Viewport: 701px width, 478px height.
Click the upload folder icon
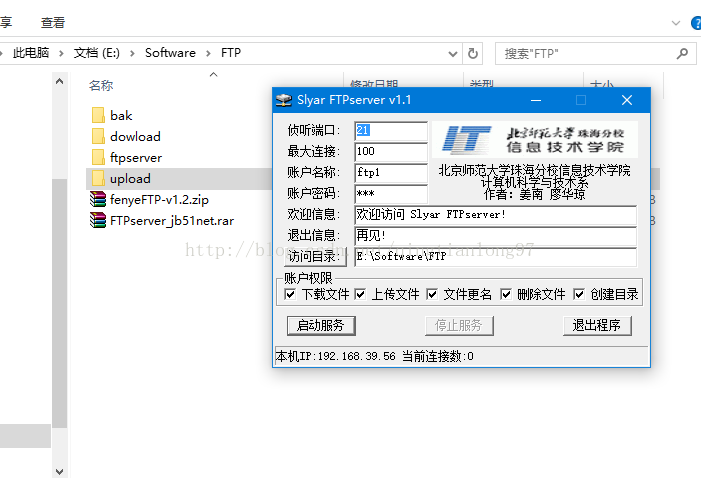(98, 178)
